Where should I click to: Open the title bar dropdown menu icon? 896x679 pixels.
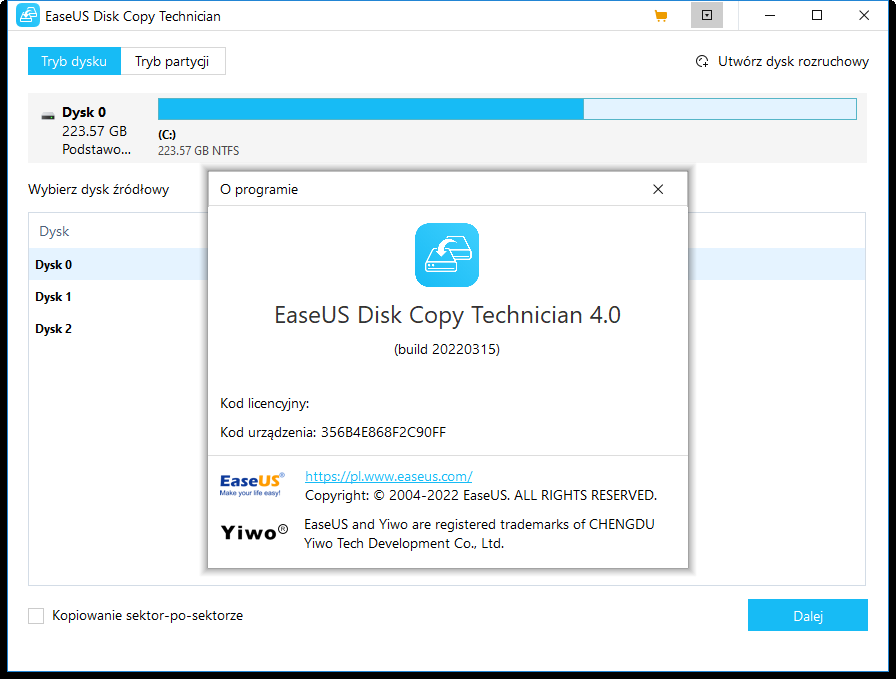707,15
